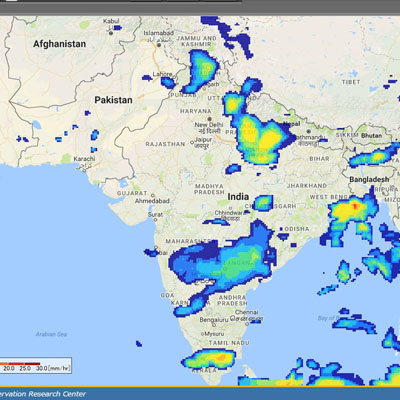Click the mm/hr legend units label
This screenshot has width=400, height=400.
pos(59,368)
